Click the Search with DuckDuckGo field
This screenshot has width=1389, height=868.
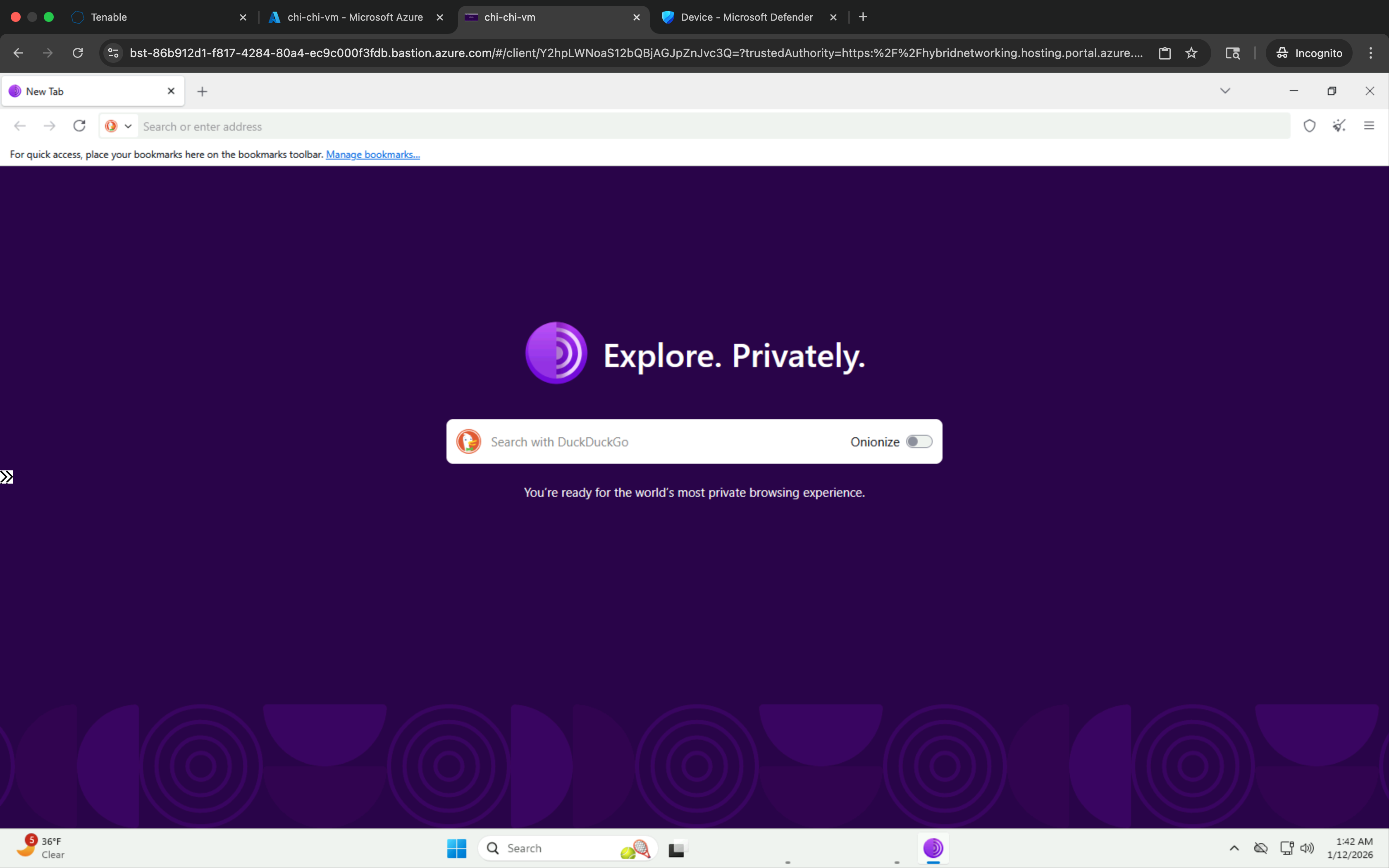coord(694,441)
